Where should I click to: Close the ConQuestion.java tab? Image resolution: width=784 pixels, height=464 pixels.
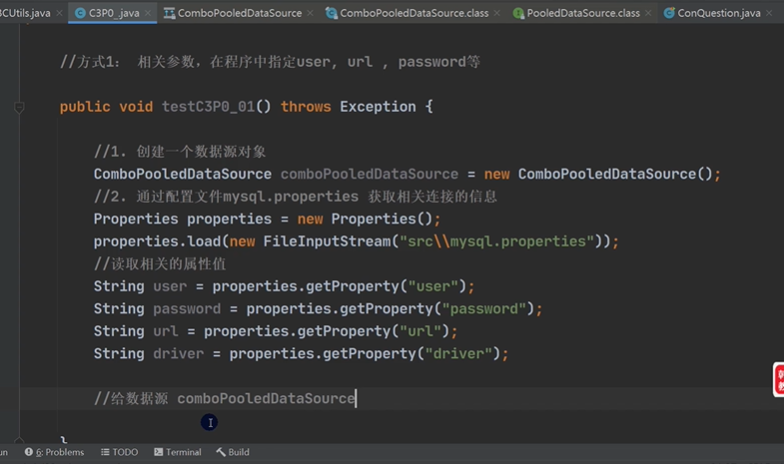770,13
